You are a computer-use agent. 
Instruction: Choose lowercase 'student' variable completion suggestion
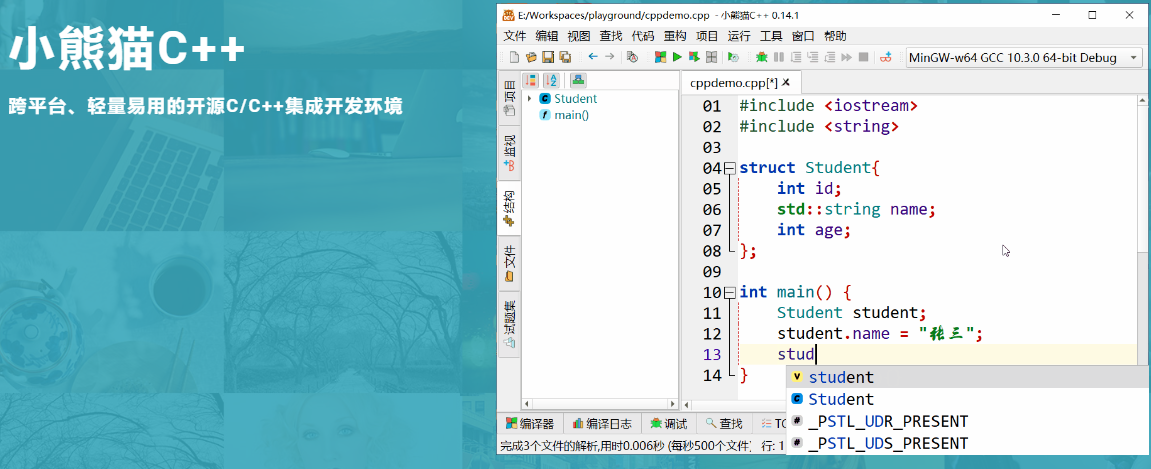pos(968,377)
